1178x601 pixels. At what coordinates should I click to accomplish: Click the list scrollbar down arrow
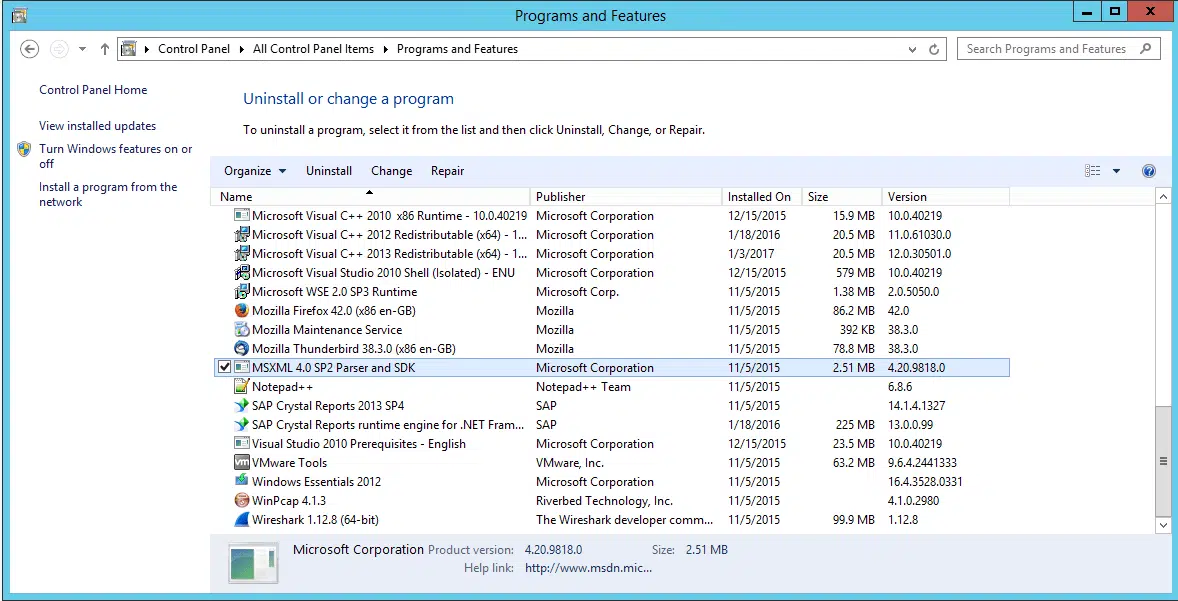tap(1164, 526)
